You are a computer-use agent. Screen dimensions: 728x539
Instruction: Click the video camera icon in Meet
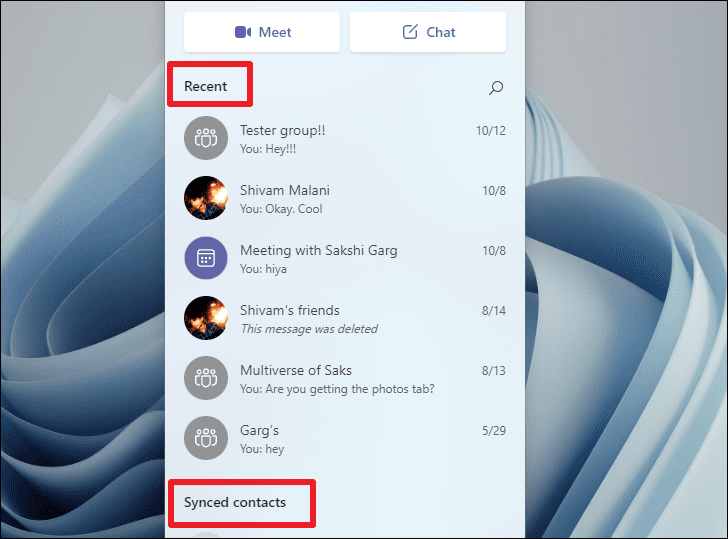[x=243, y=32]
